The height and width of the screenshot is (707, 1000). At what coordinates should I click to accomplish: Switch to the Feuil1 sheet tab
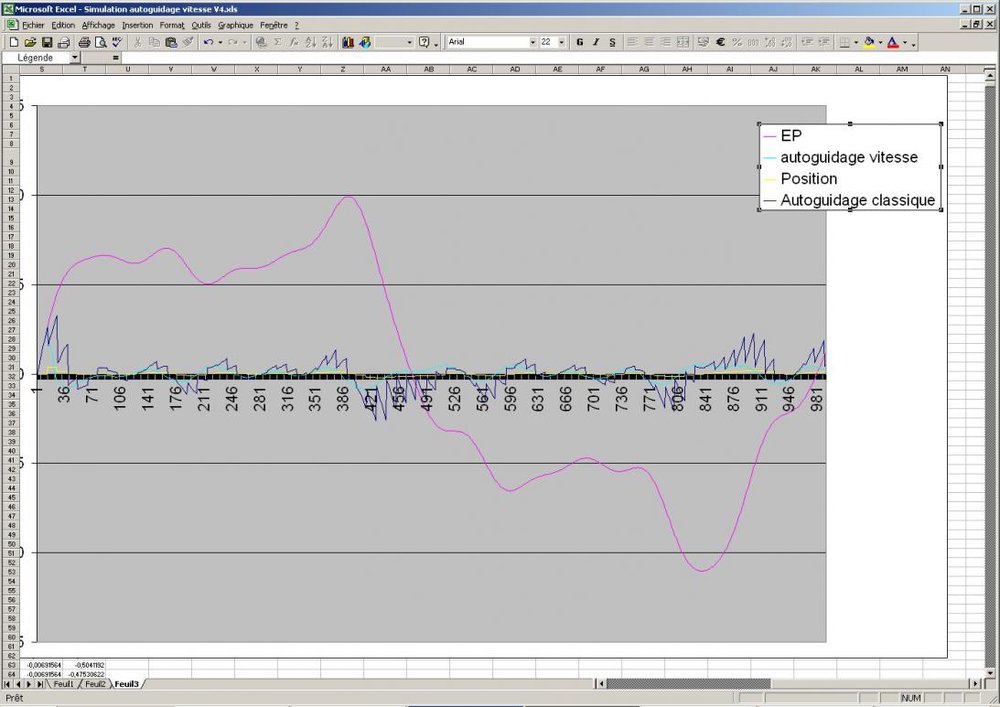pos(63,684)
